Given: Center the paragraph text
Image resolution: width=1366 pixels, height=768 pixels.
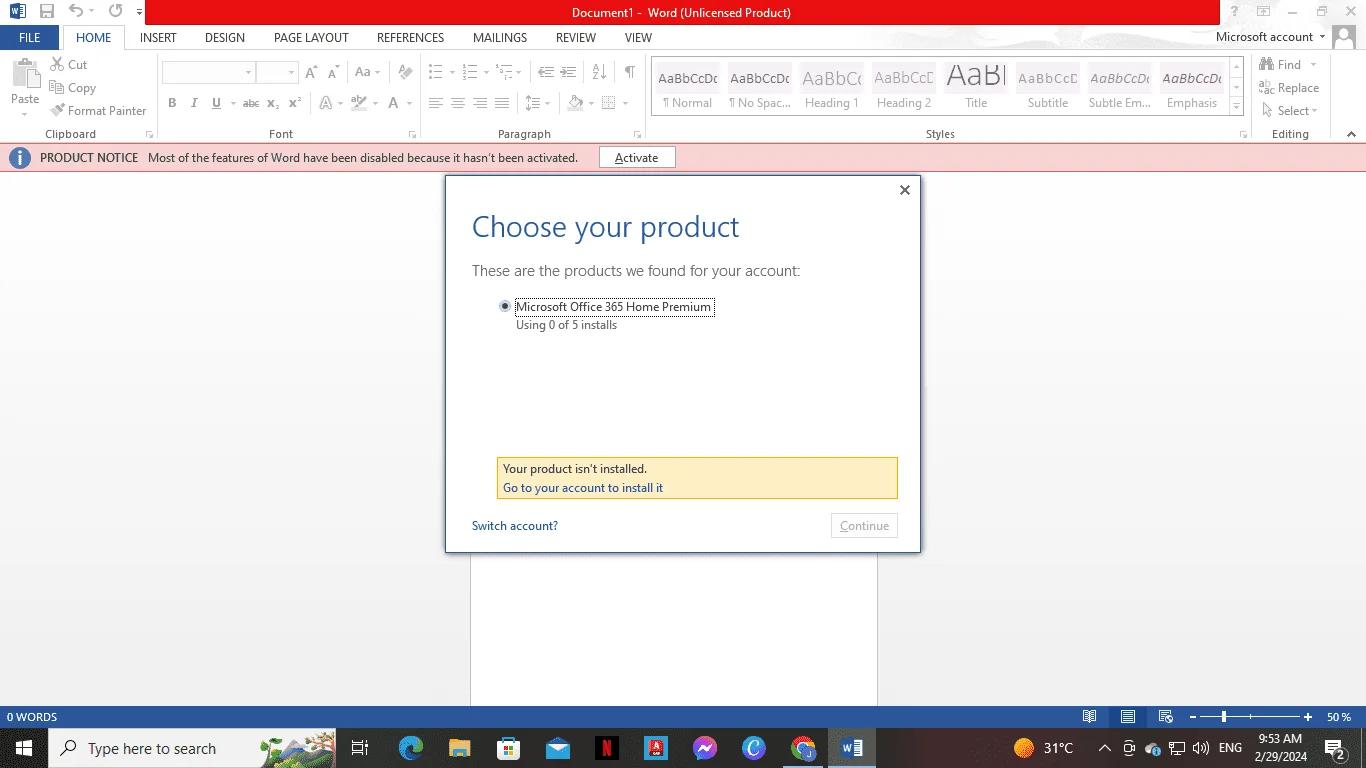Looking at the screenshot, I should [458, 103].
